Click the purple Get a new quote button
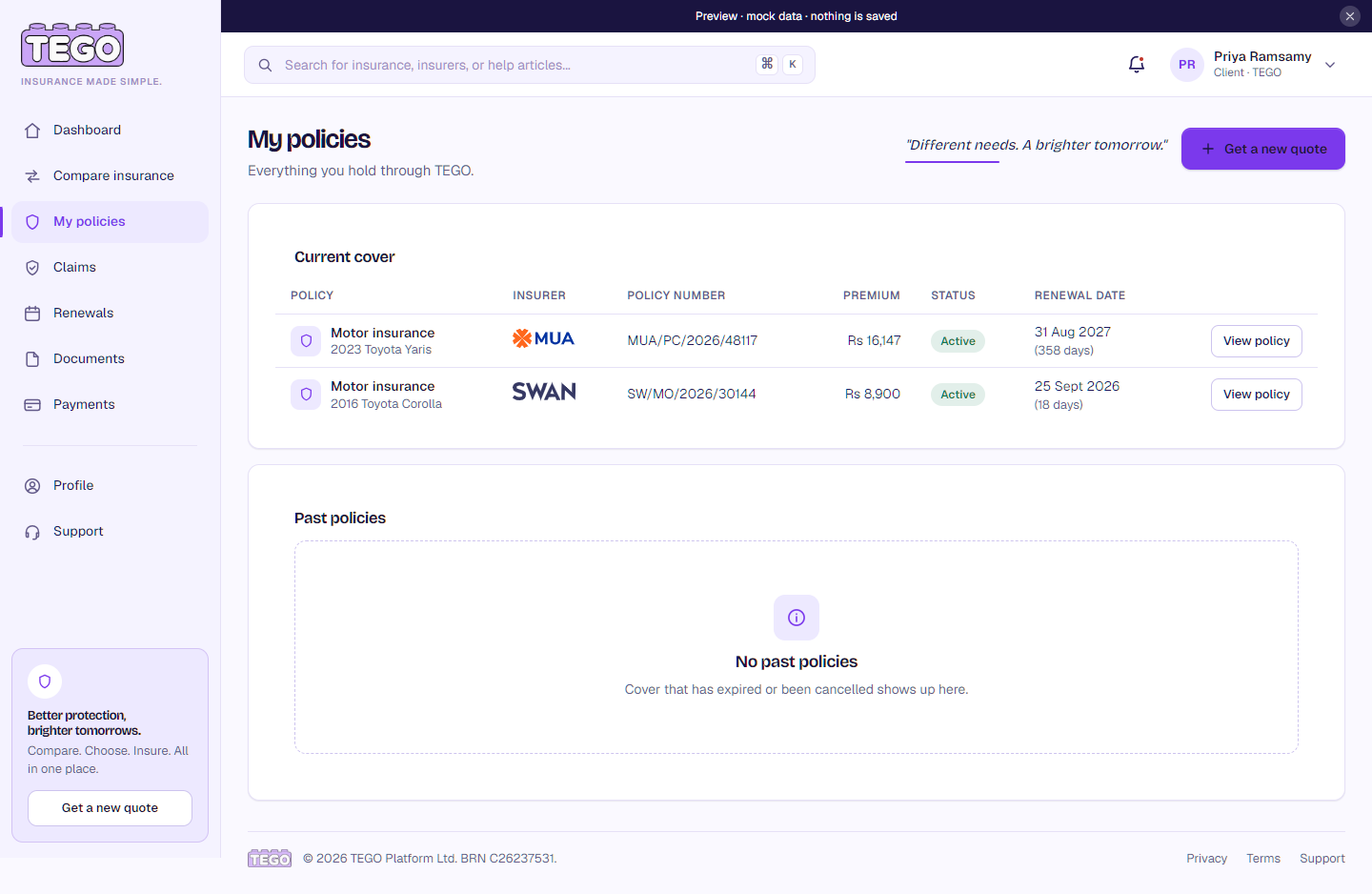 pos(1263,149)
